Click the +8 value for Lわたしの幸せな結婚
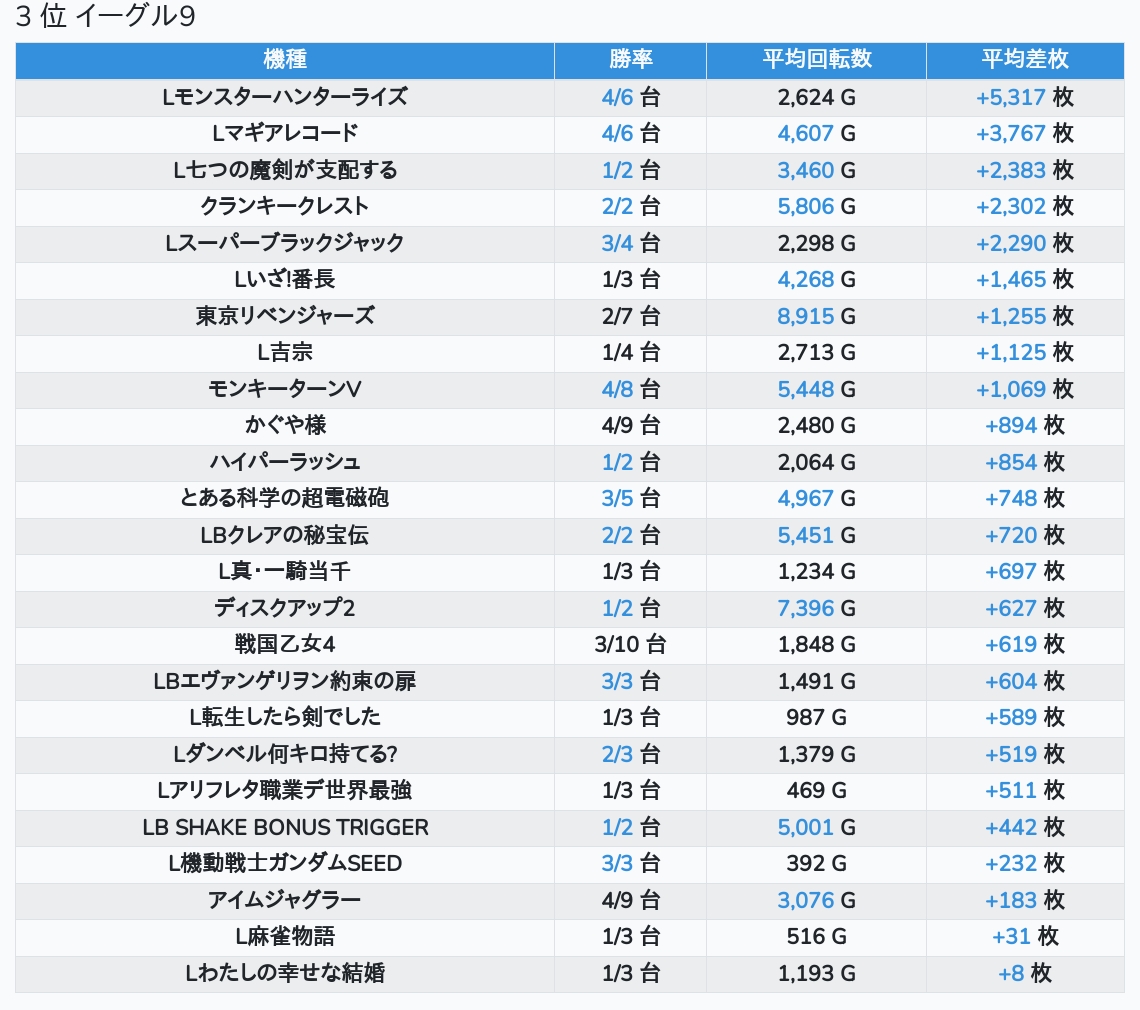1140x1010 pixels. click(1012, 973)
